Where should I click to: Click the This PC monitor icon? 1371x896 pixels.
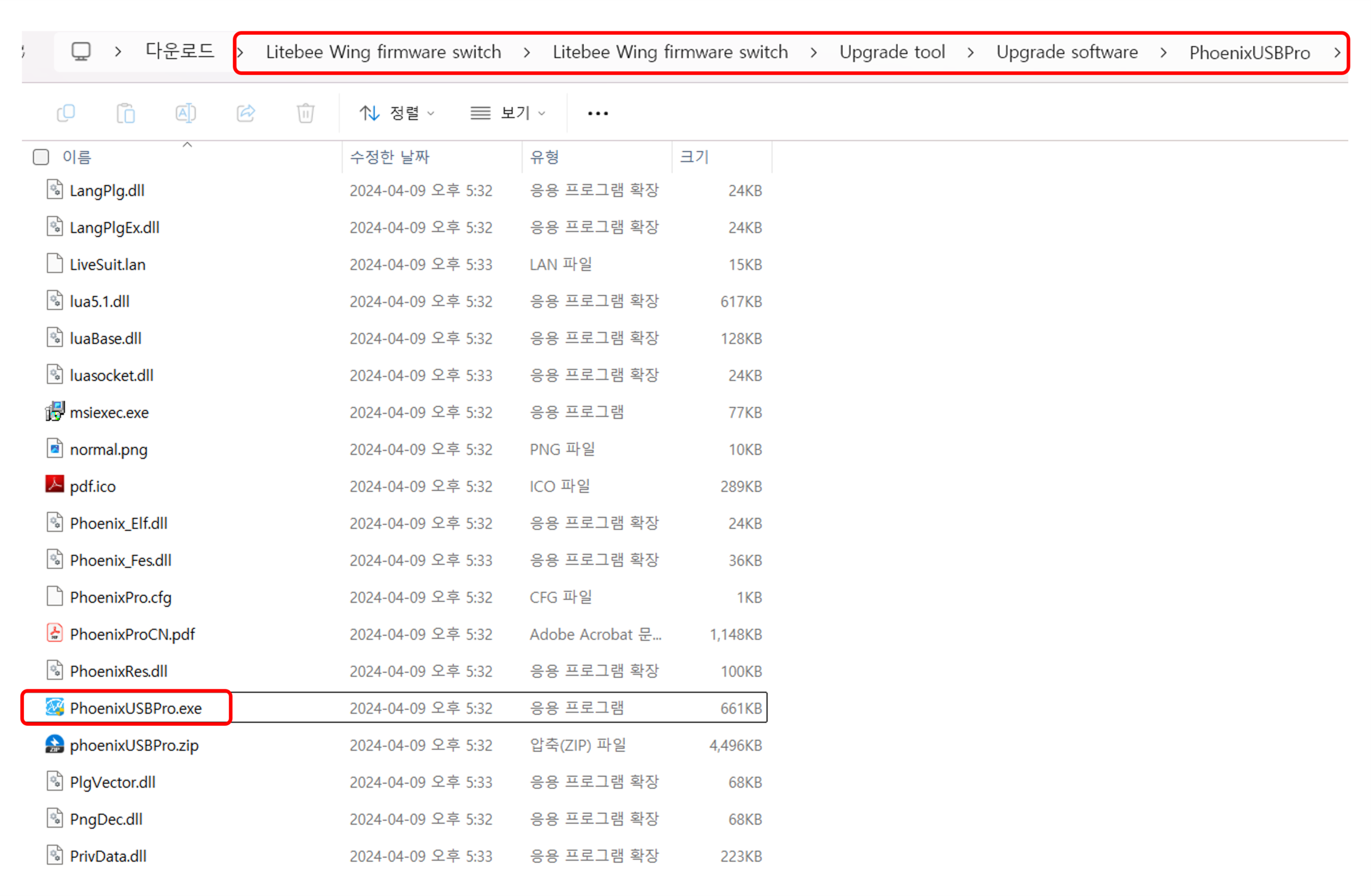(x=81, y=52)
